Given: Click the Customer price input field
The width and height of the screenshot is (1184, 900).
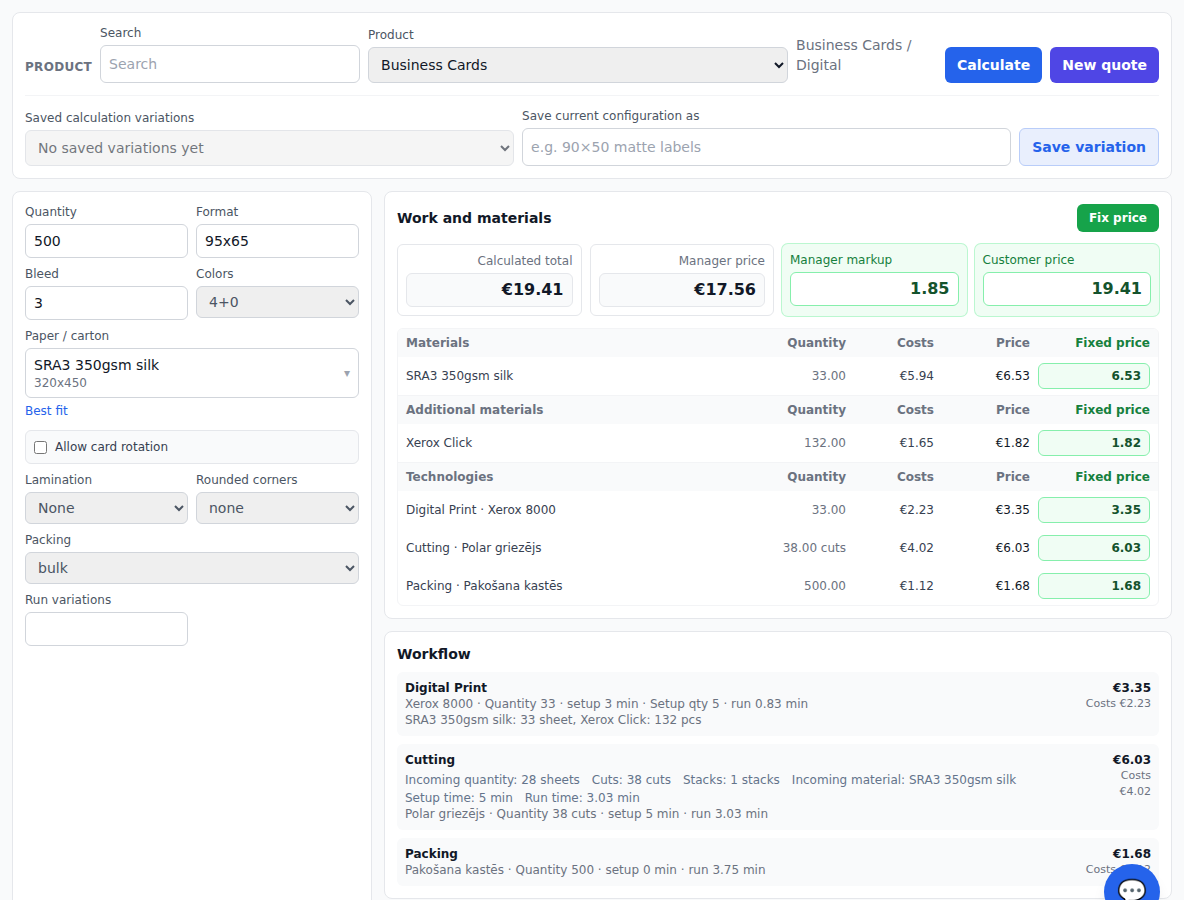Looking at the screenshot, I should pos(1066,288).
